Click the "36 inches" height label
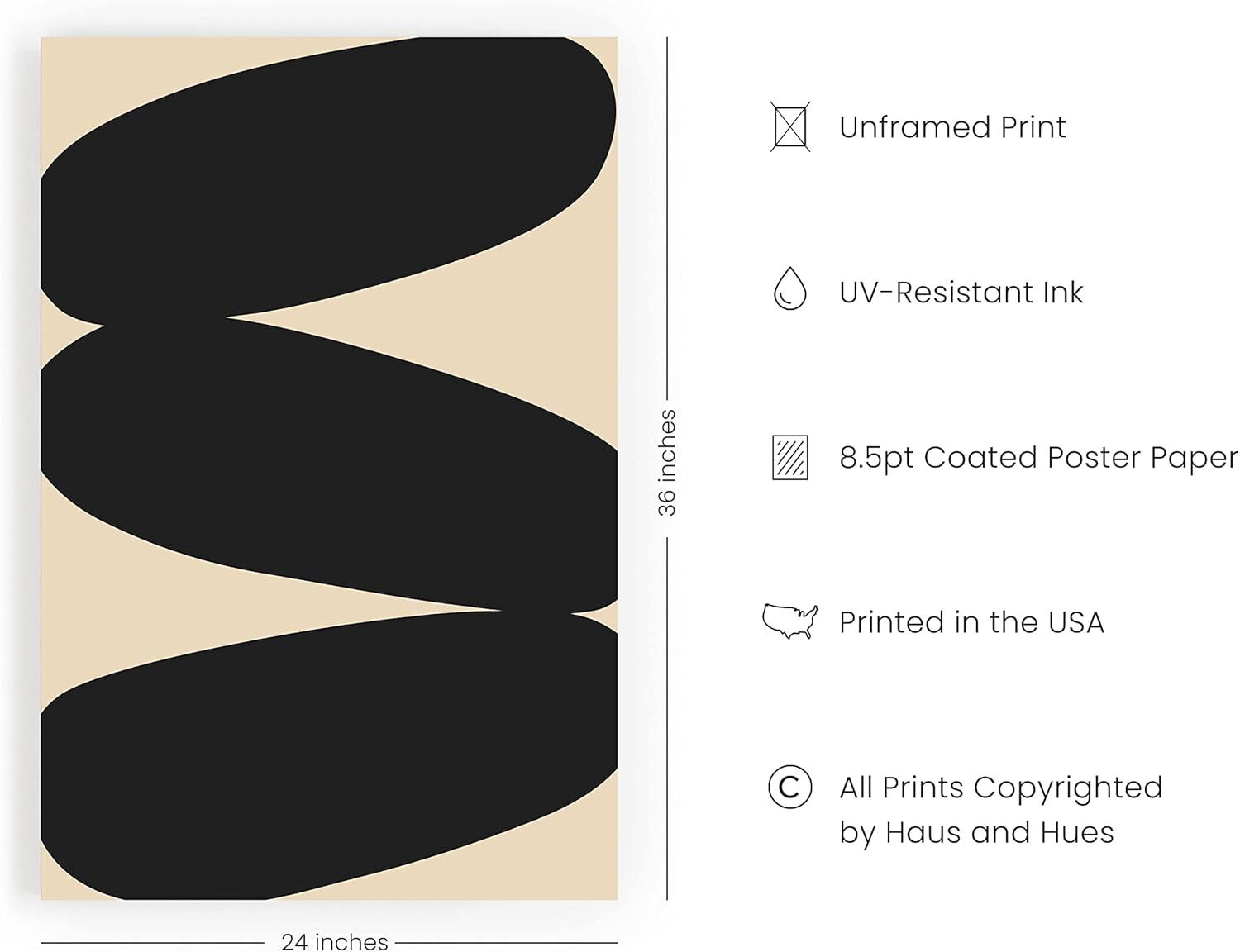Viewport: 1240px width, 952px height. 667,463
